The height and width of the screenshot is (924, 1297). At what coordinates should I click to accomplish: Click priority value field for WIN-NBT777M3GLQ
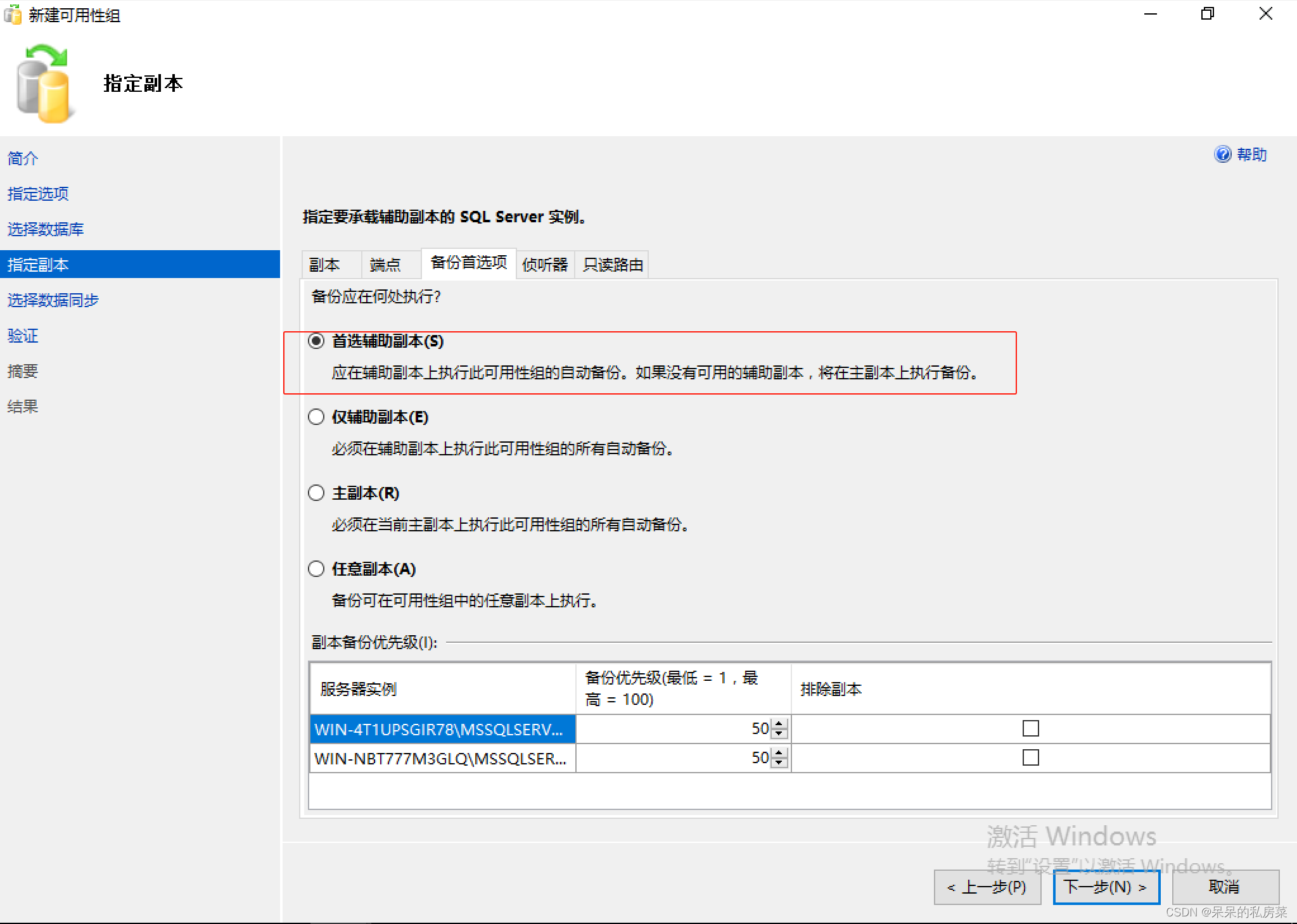675,758
